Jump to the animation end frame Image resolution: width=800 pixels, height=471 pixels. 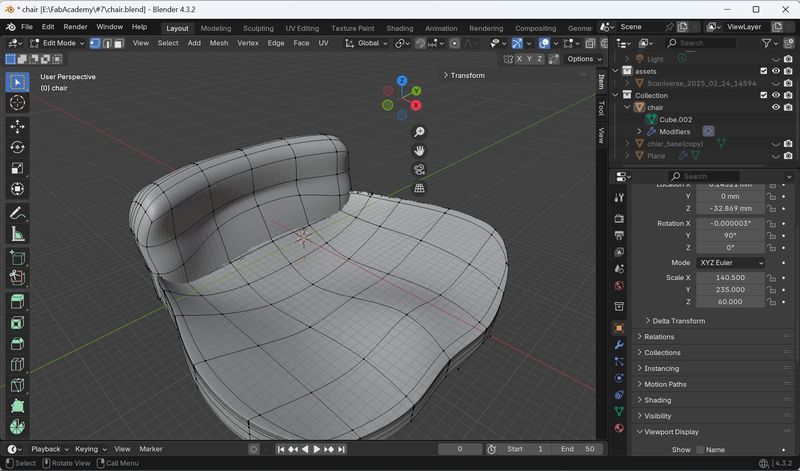341,449
